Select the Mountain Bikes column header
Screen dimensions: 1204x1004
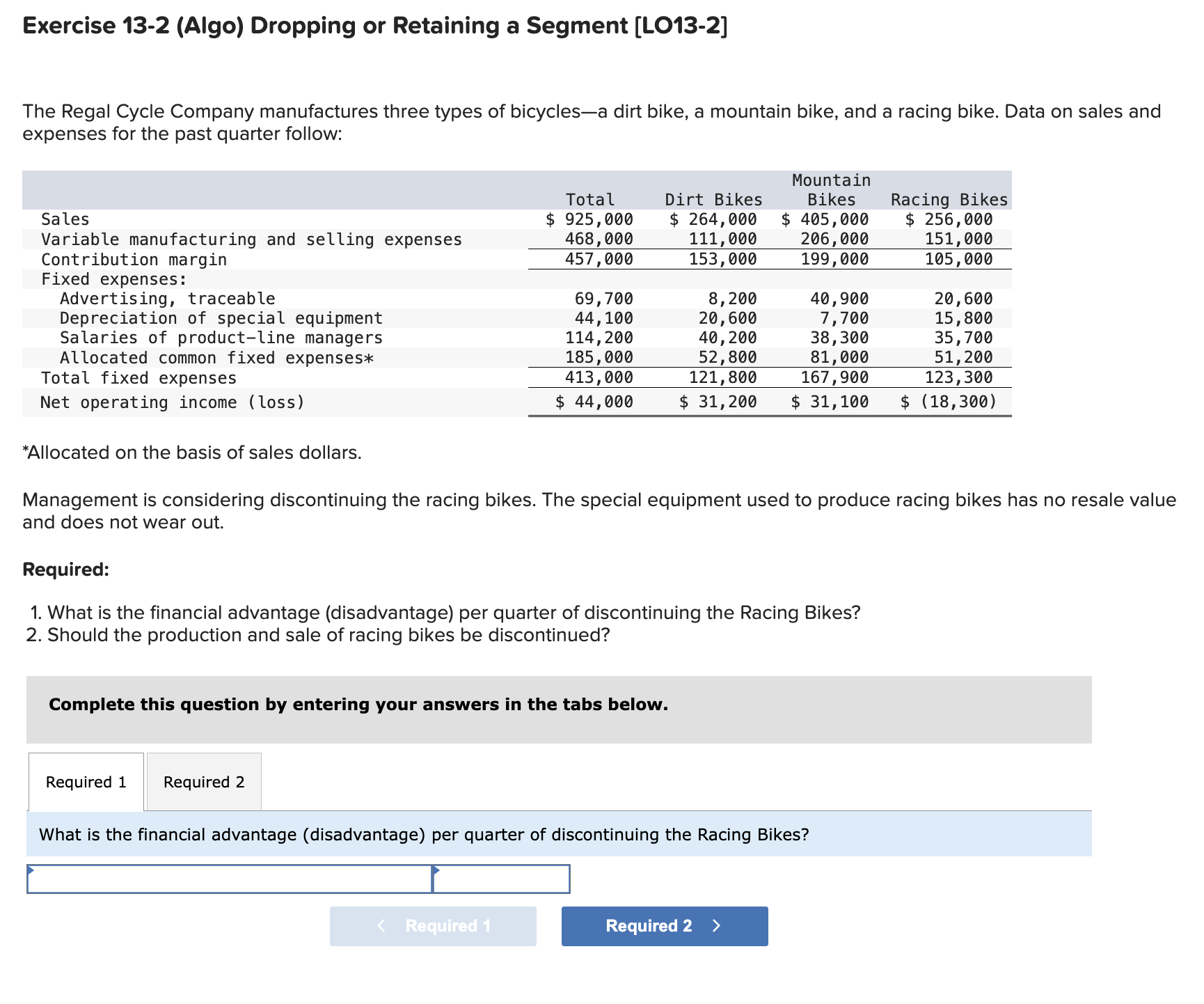coord(832,189)
